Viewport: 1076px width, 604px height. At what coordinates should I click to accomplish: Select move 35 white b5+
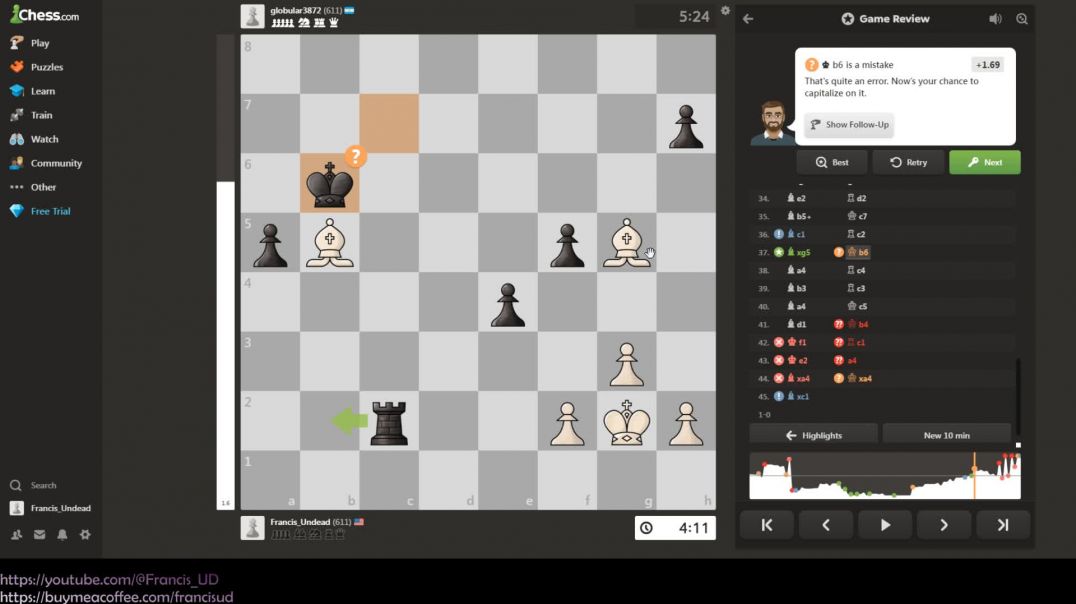tap(799, 216)
